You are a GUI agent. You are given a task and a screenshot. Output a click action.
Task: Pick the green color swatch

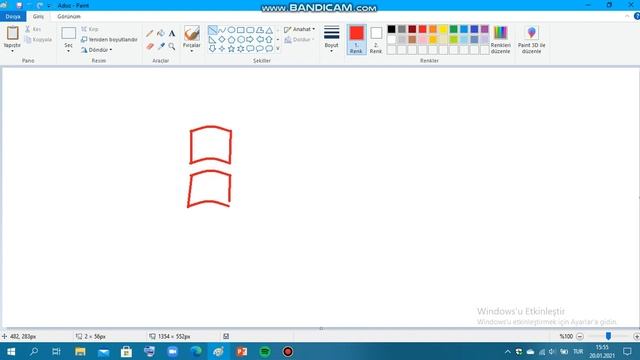pyautogui.click(x=453, y=29)
